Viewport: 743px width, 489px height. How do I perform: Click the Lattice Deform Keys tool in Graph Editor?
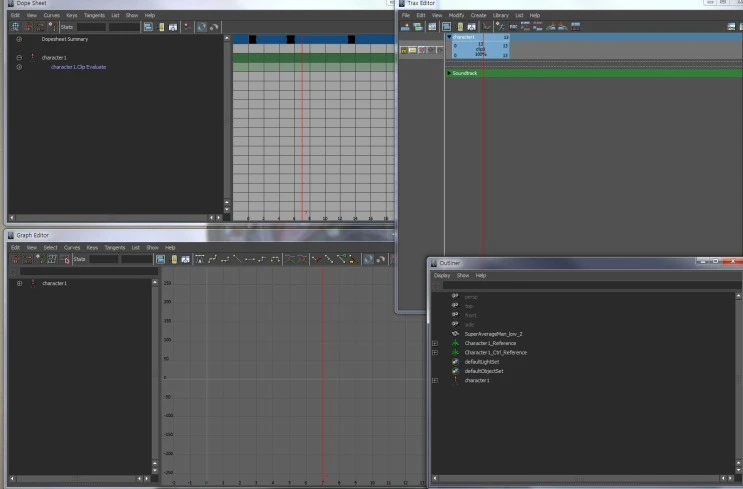tap(52, 259)
